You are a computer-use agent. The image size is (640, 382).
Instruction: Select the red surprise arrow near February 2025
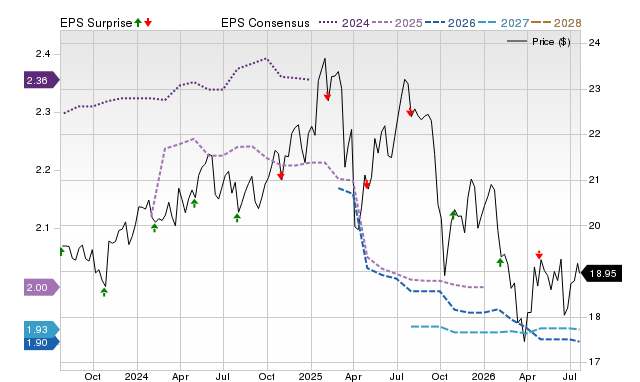coord(327,96)
